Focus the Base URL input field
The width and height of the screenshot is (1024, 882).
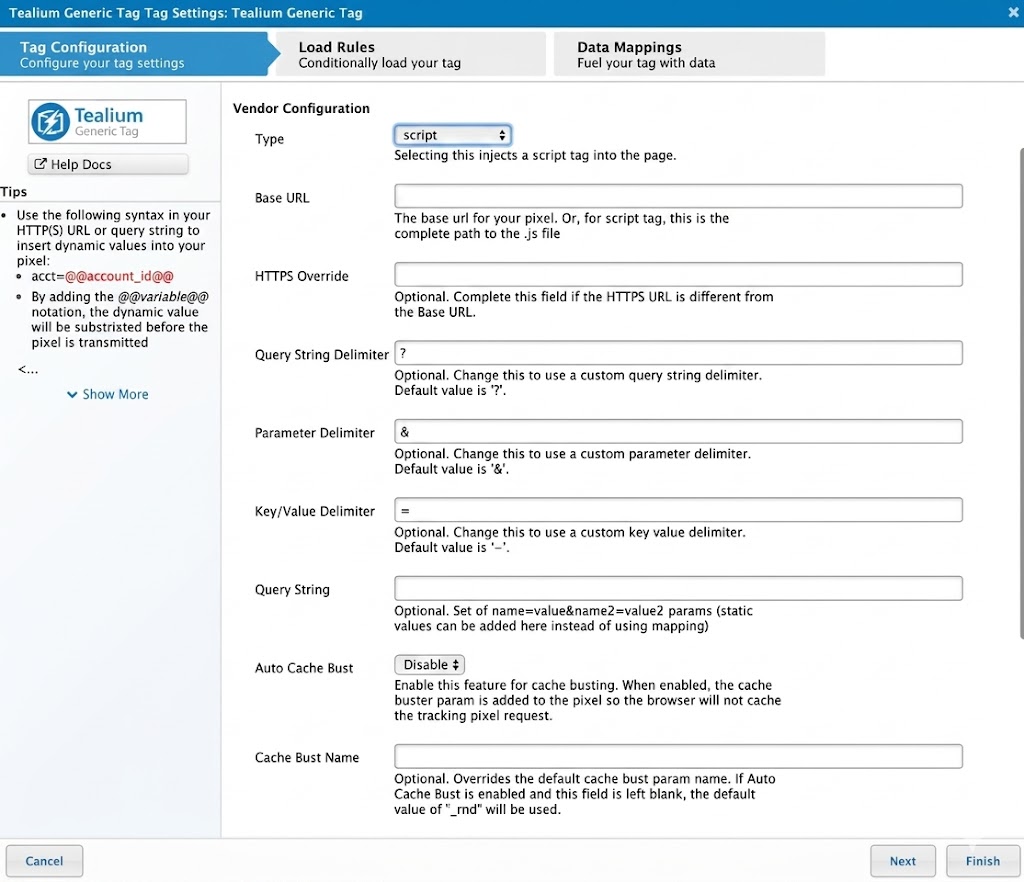(x=678, y=196)
